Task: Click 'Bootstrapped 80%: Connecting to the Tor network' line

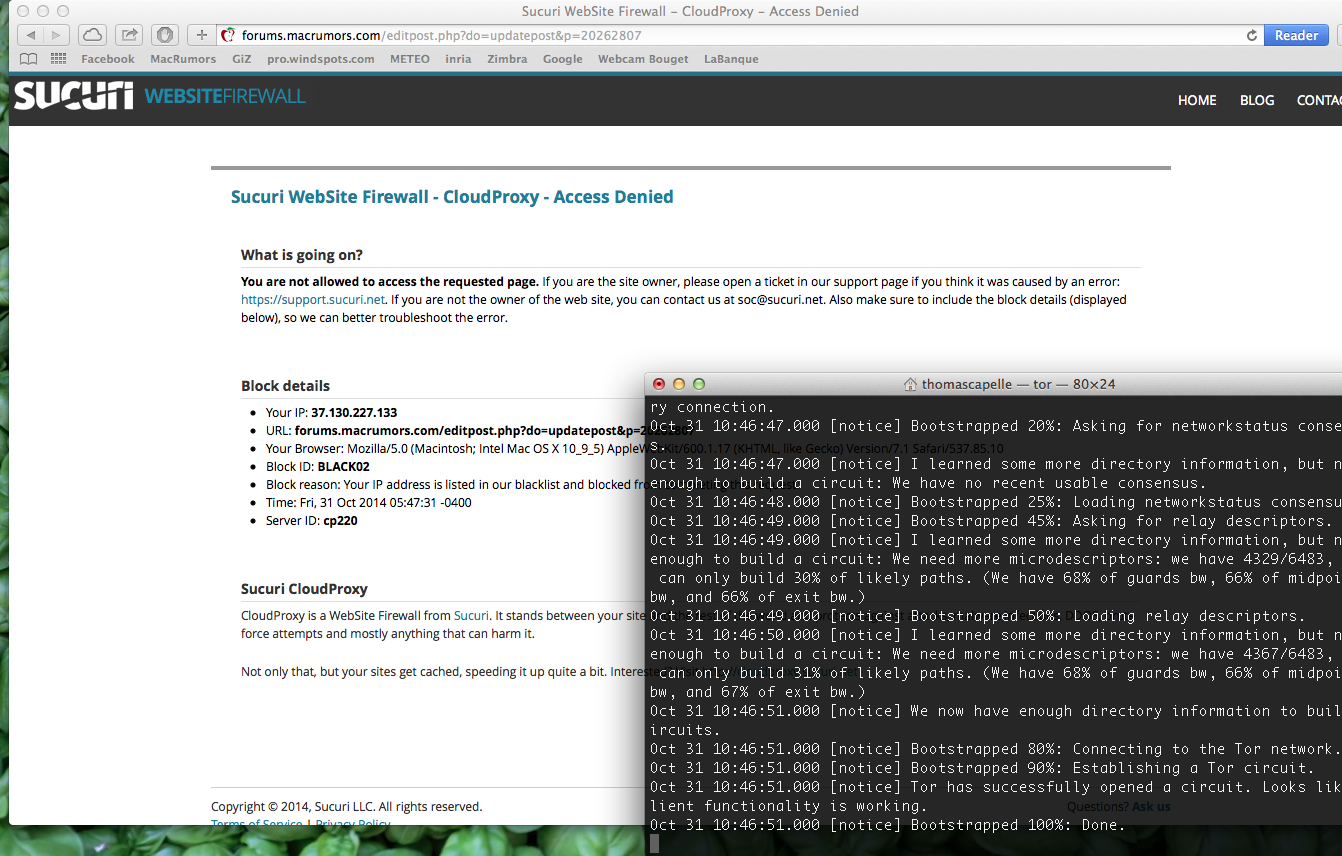Action: pos(996,749)
